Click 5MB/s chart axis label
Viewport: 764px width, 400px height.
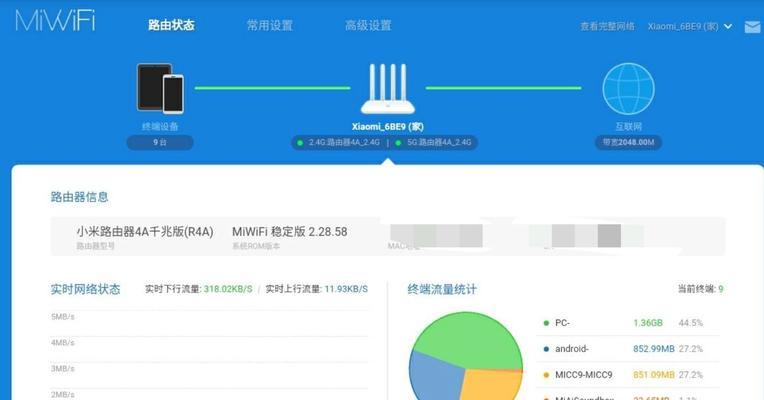point(62,317)
